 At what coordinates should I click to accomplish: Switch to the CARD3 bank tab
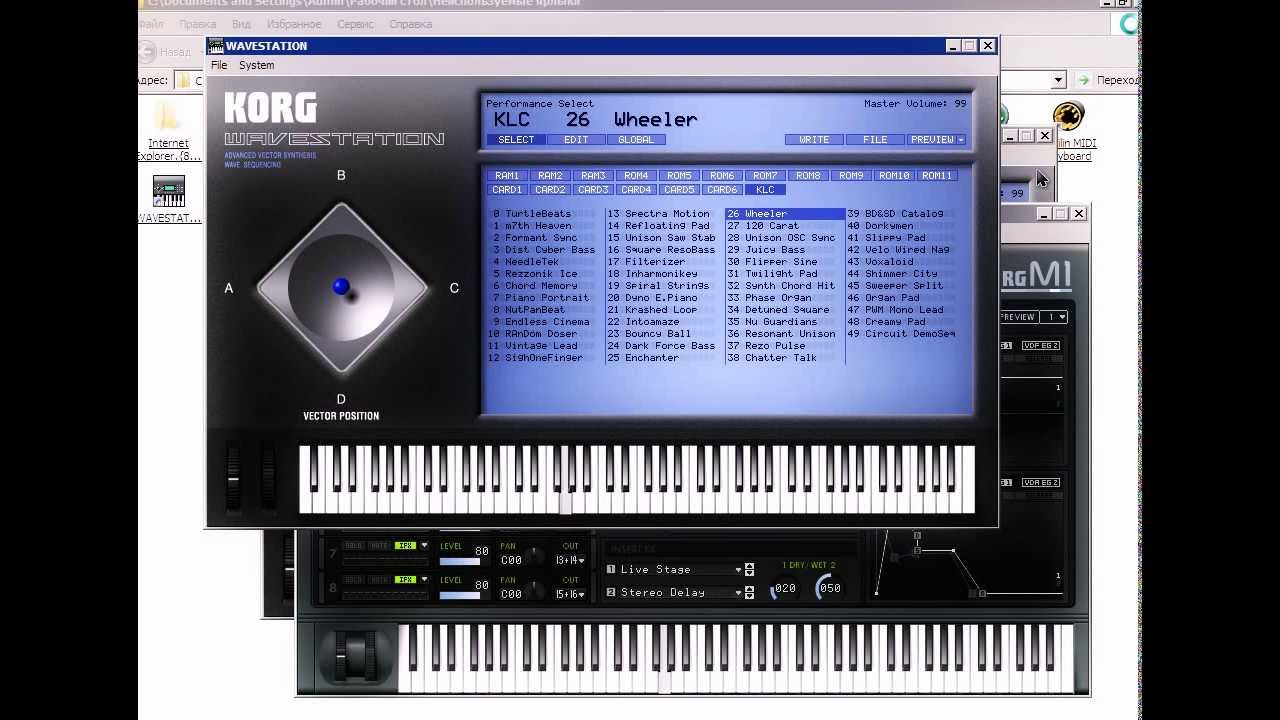click(x=593, y=190)
